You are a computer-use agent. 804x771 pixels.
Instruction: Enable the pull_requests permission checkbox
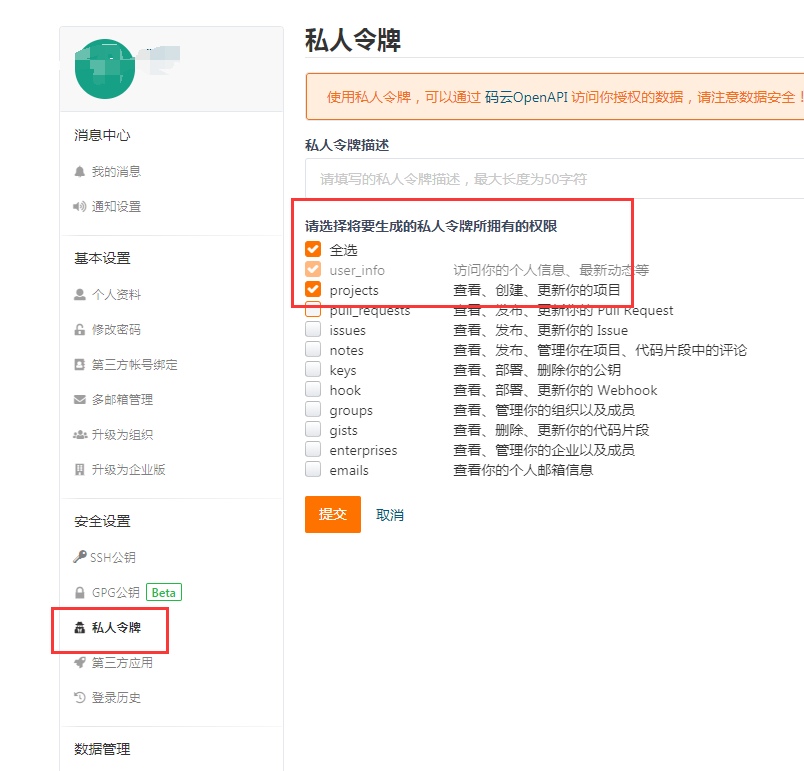point(313,309)
